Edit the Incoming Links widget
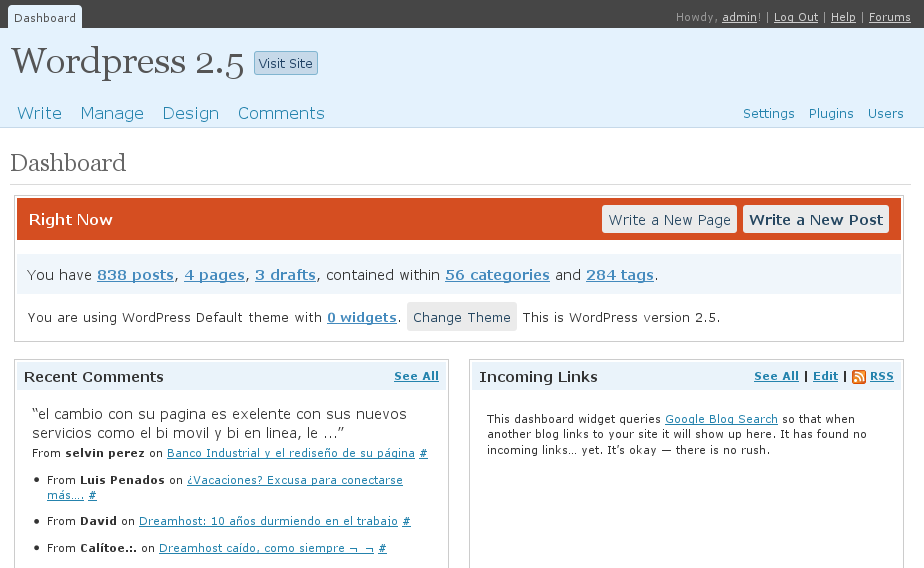The height and width of the screenshot is (568, 924). coord(826,376)
